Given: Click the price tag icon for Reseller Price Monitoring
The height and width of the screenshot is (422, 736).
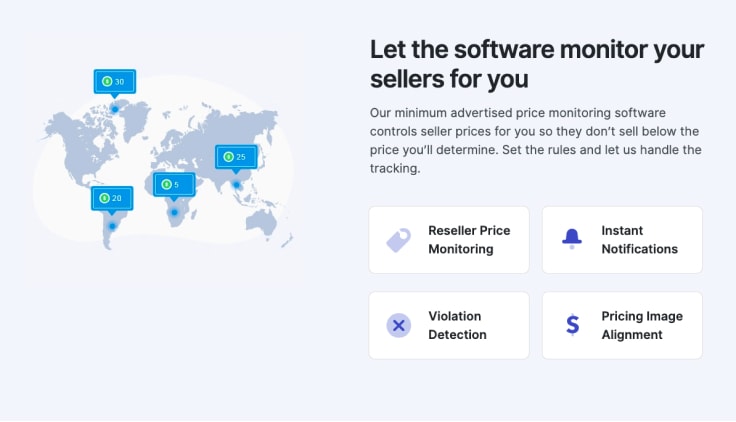Looking at the screenshot, I should tap(398, 240).
